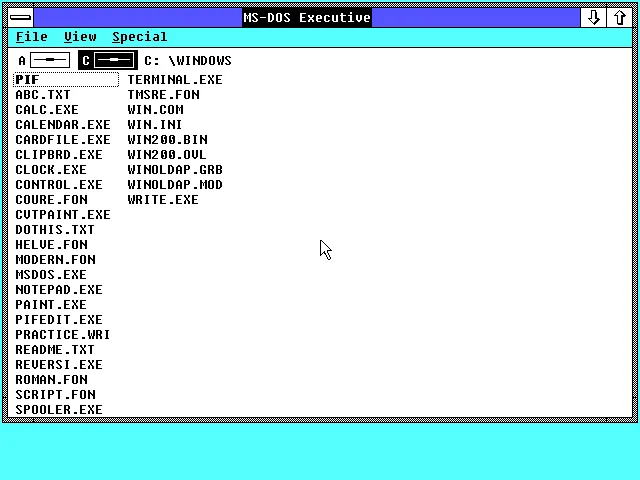The height and width of the screenshot is (480, 640).
Task: Select WINOLDAP.MOD file
Action: click(175, 184)
